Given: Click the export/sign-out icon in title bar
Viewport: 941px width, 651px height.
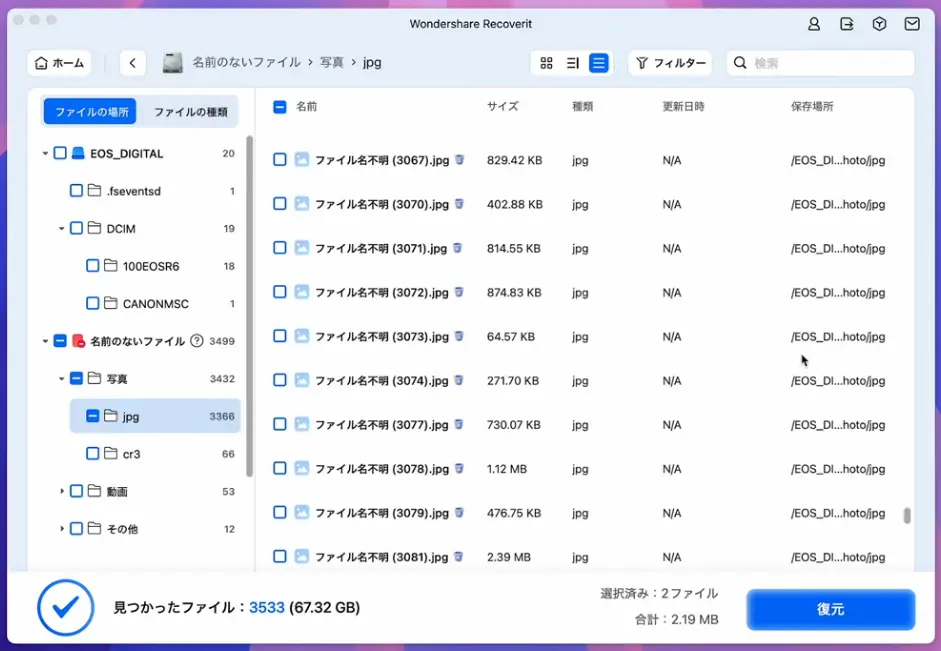Looking at the screenshot, I should (847, 24).
